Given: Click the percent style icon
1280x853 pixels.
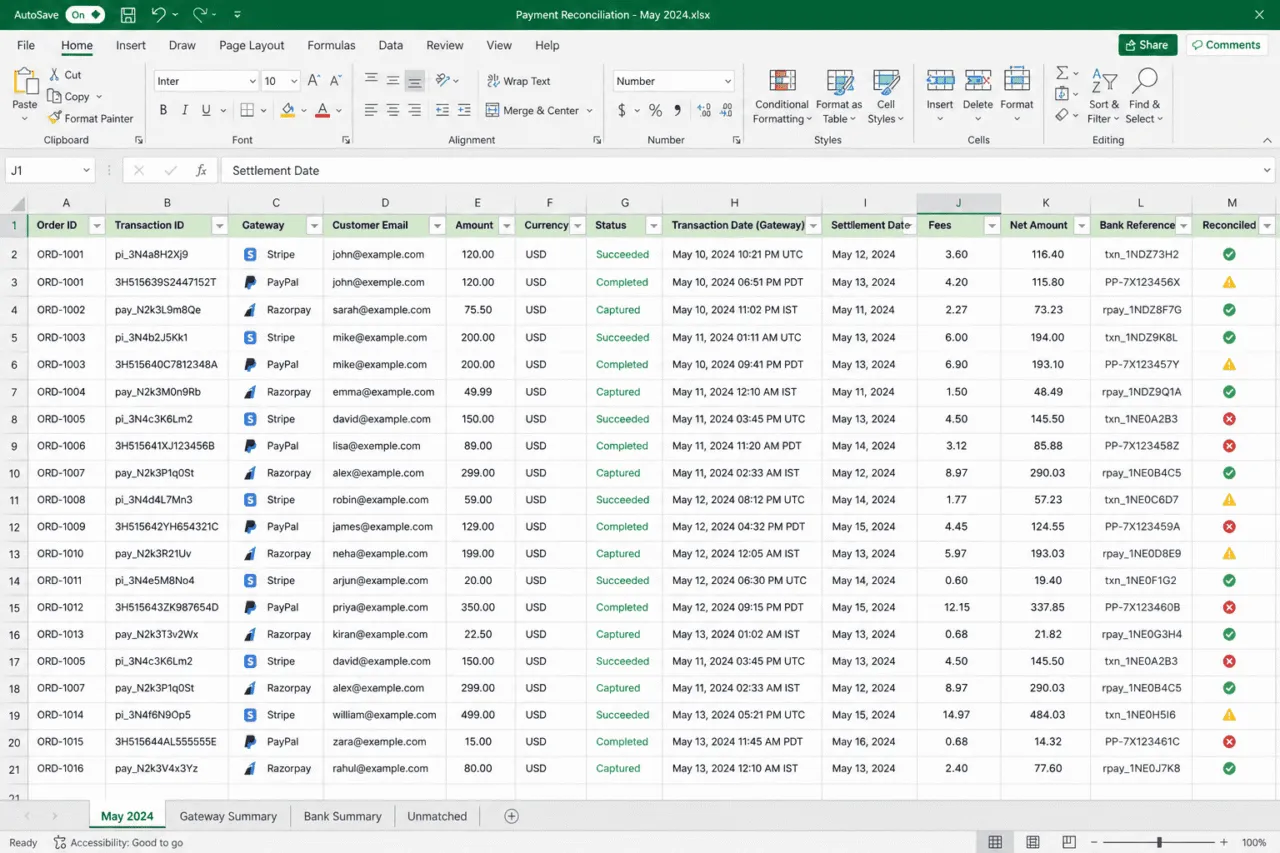Looking at the screenshot, I should (655, 110).
